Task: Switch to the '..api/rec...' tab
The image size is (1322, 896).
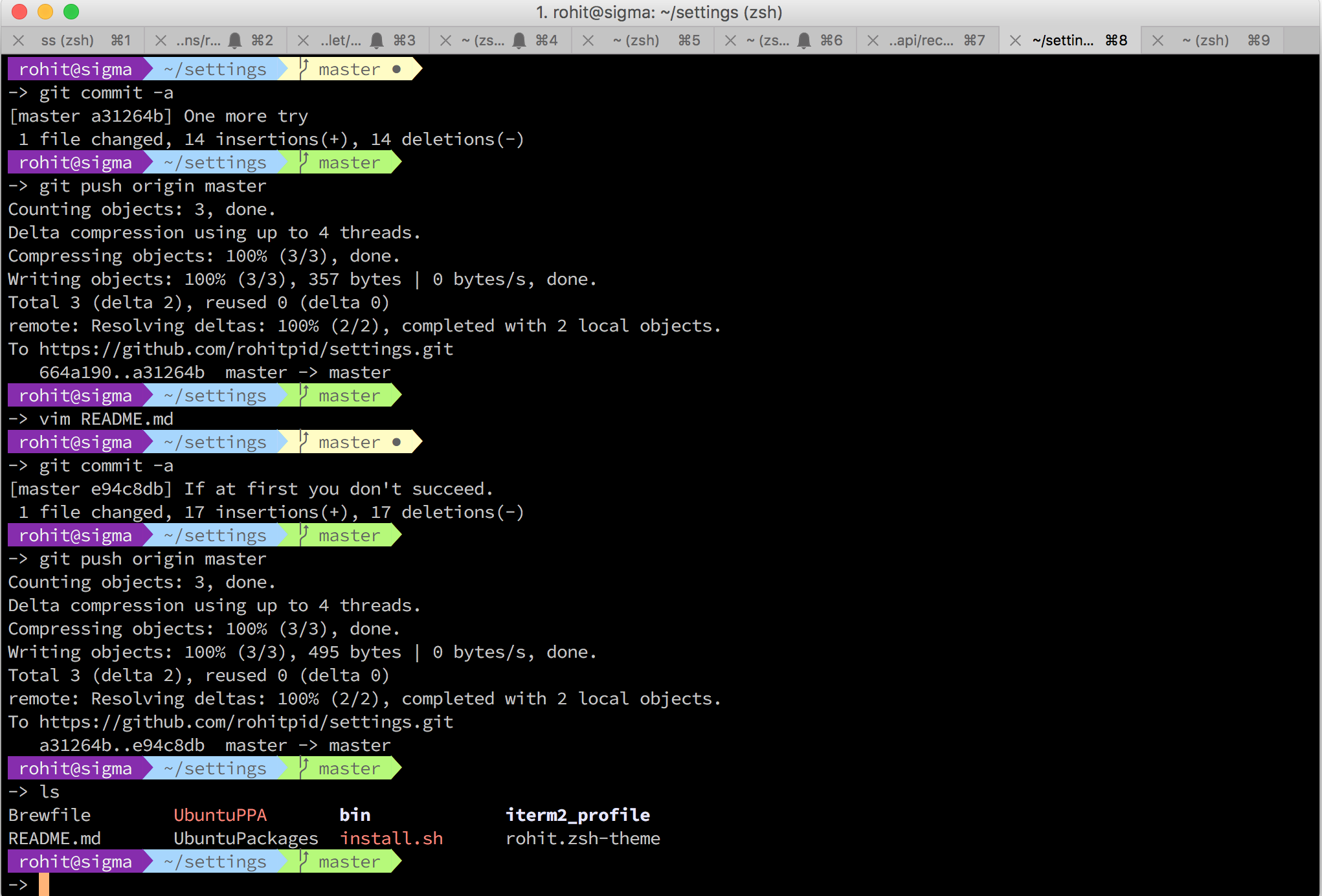Action: coord(921,41)
